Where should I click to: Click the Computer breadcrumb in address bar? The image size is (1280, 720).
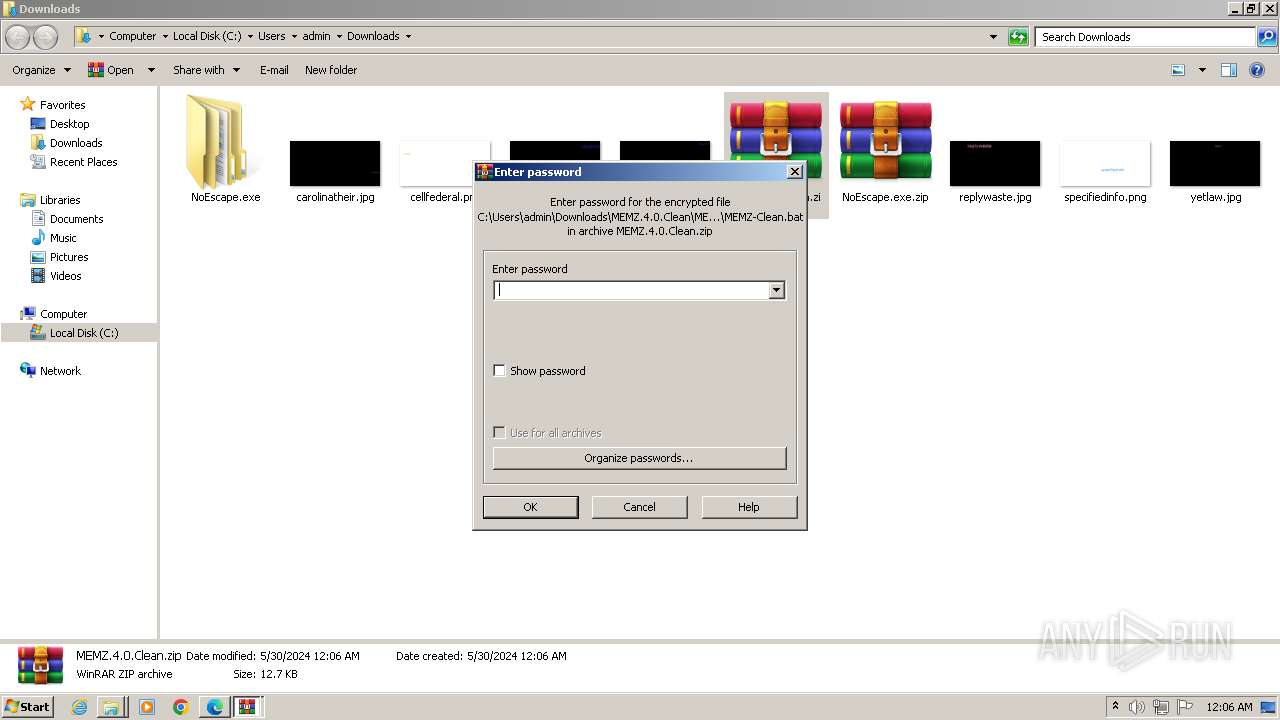(x=132, y=36)
